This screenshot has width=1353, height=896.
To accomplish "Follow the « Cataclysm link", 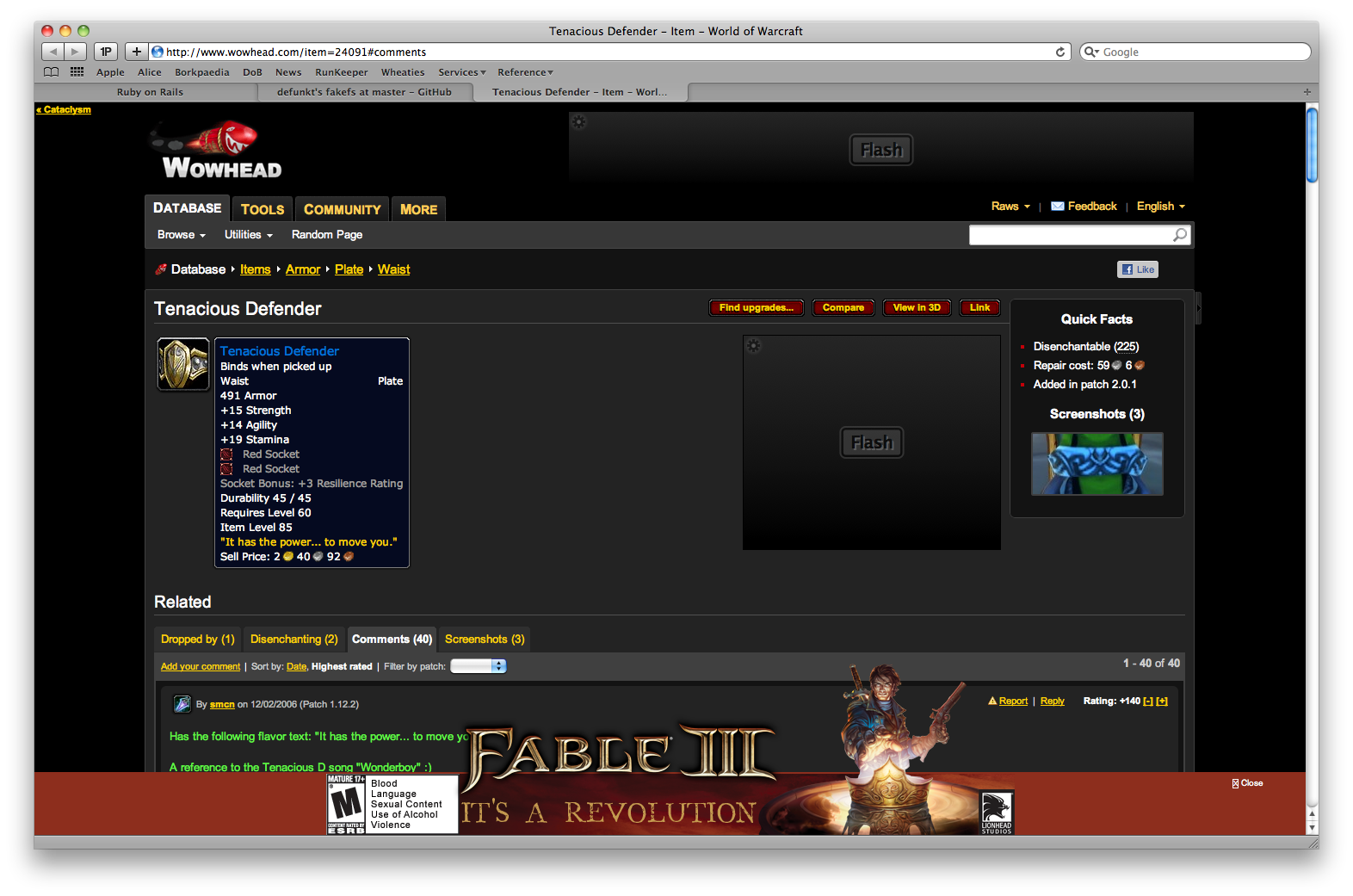I will (x=64, y=110).
